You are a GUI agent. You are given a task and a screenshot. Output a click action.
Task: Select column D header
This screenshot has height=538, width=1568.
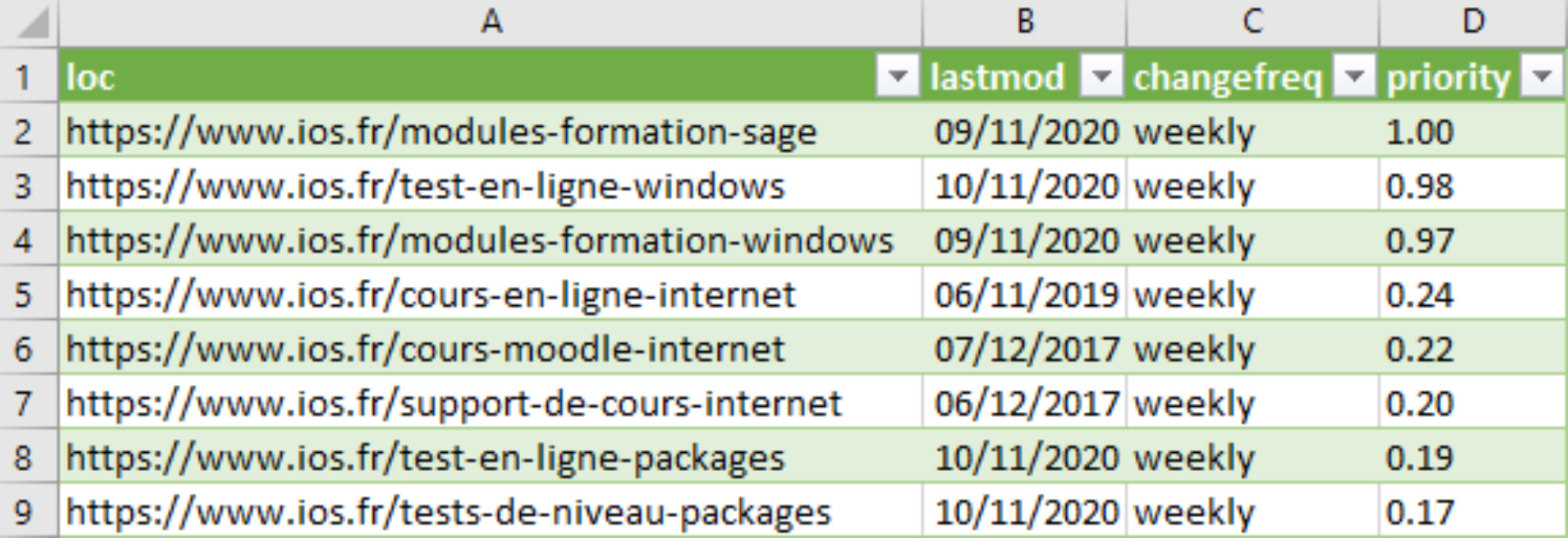pos(1472,22)
